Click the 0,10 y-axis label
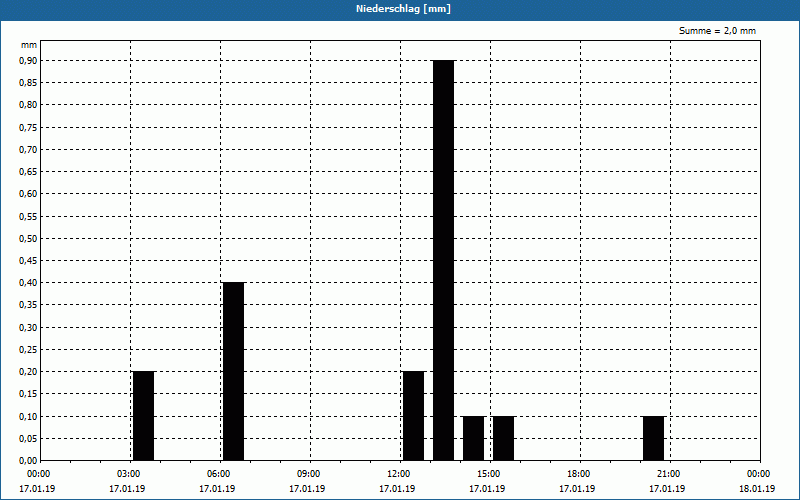The image size is (800, 500). (28, 416)
